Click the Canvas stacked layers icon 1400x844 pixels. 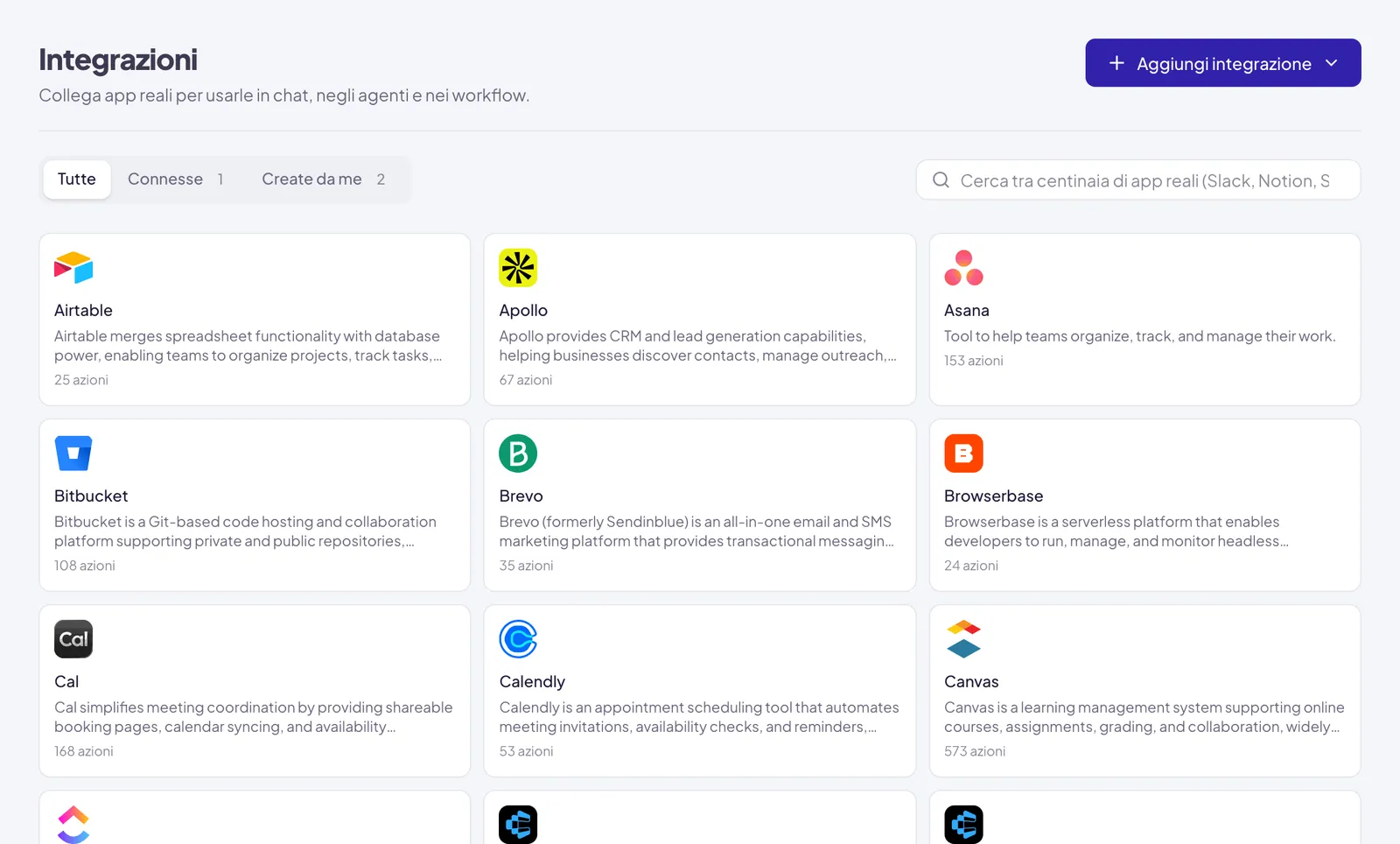pyautogui.click(x=963, y=639)
